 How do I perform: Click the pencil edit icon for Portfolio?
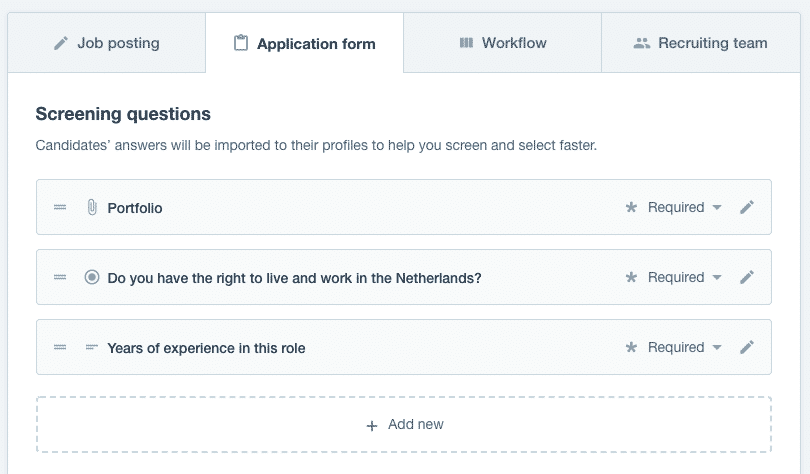746,208
